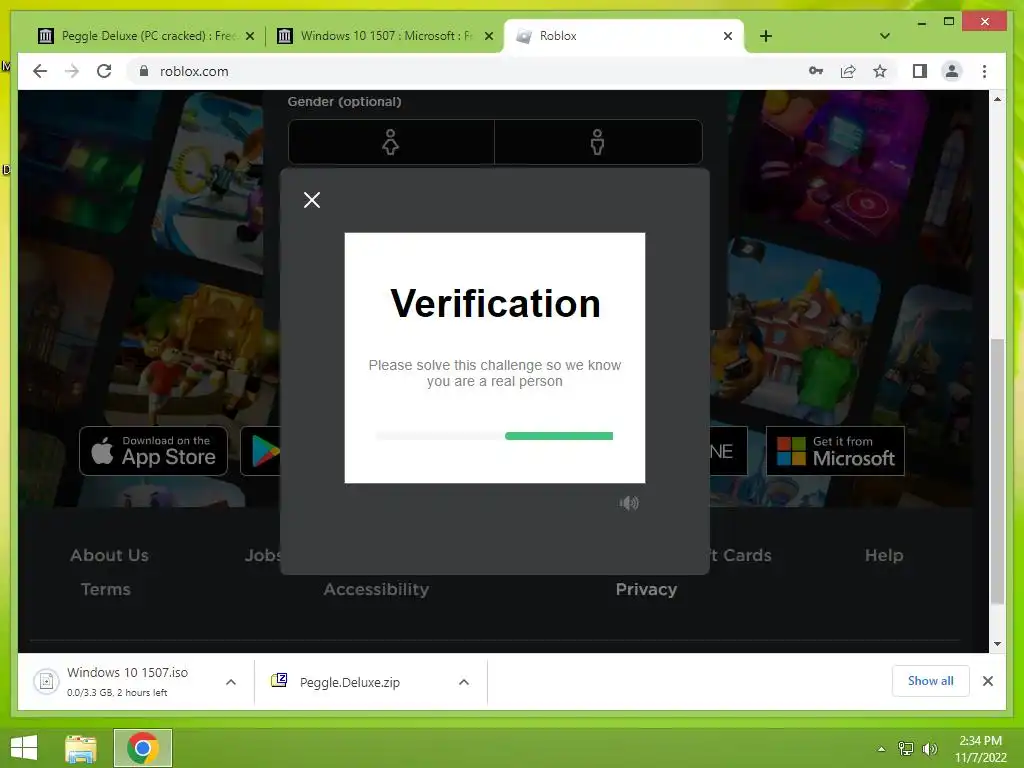Go back with the browser back arrow

click(40, 71)
